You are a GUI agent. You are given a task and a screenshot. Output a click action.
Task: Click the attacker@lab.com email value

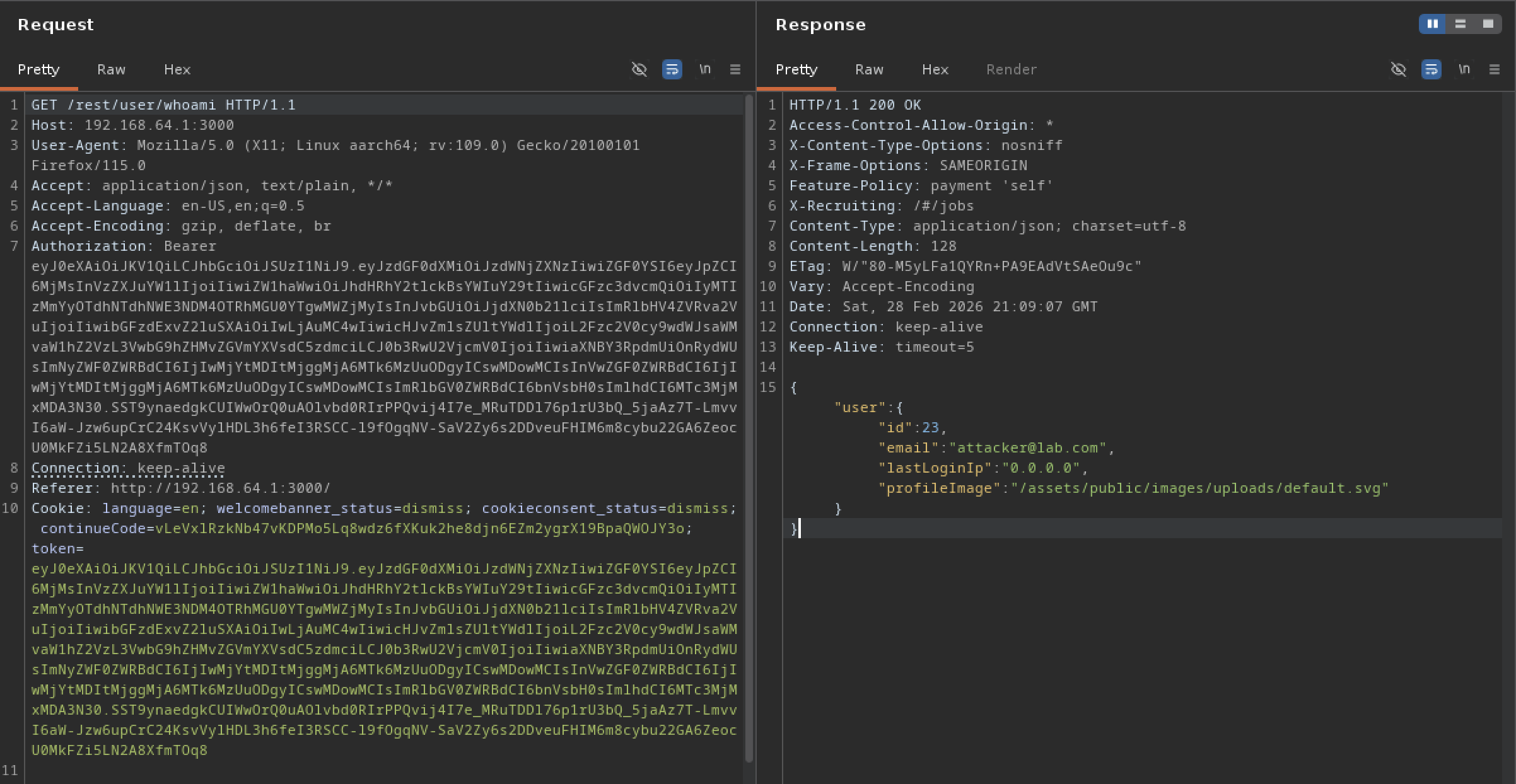tap(1027, 447)
